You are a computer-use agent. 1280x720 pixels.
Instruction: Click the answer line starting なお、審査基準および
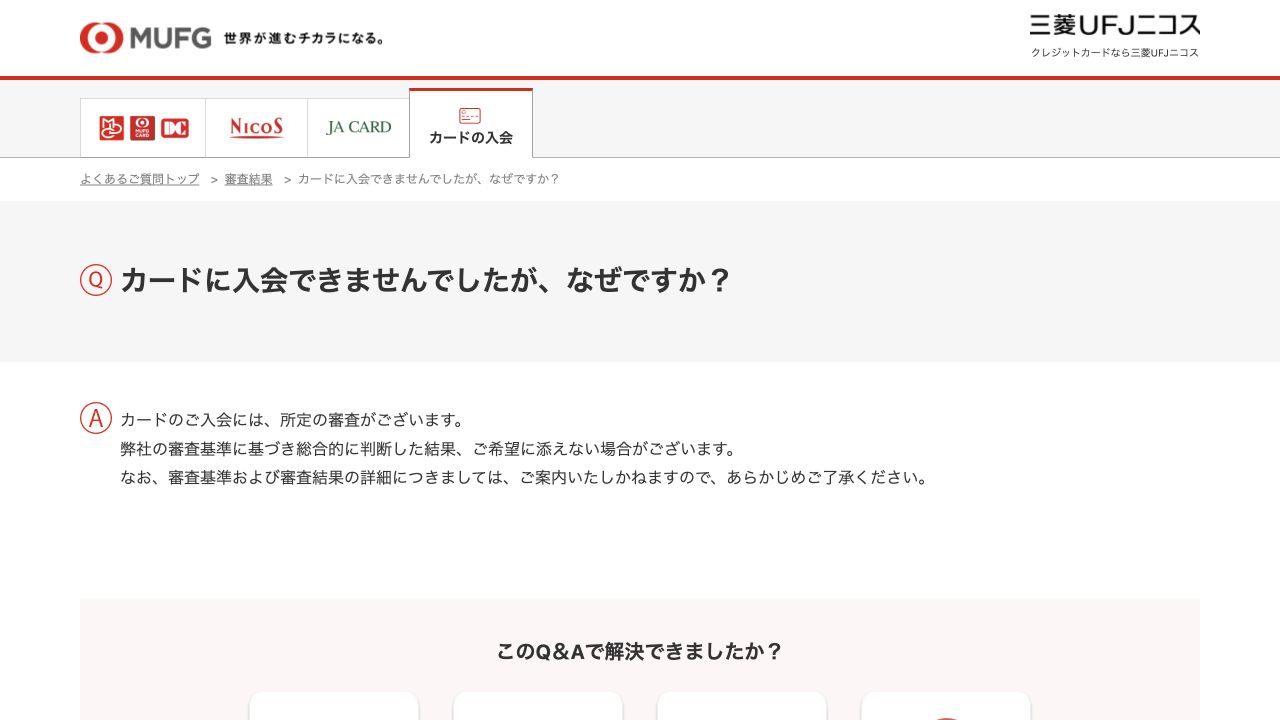(524, 478)
